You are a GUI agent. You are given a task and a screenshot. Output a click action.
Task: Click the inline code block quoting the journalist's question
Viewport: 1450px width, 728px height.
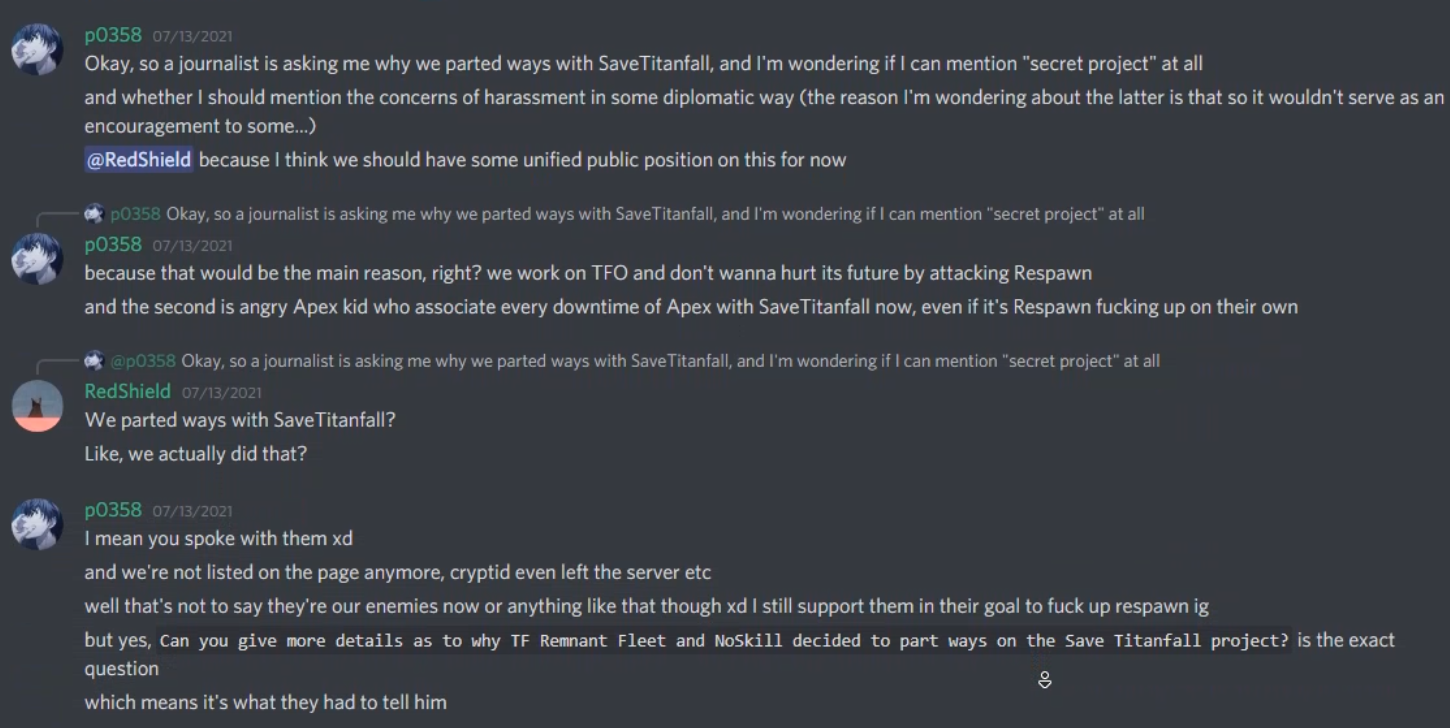(724, 641)
